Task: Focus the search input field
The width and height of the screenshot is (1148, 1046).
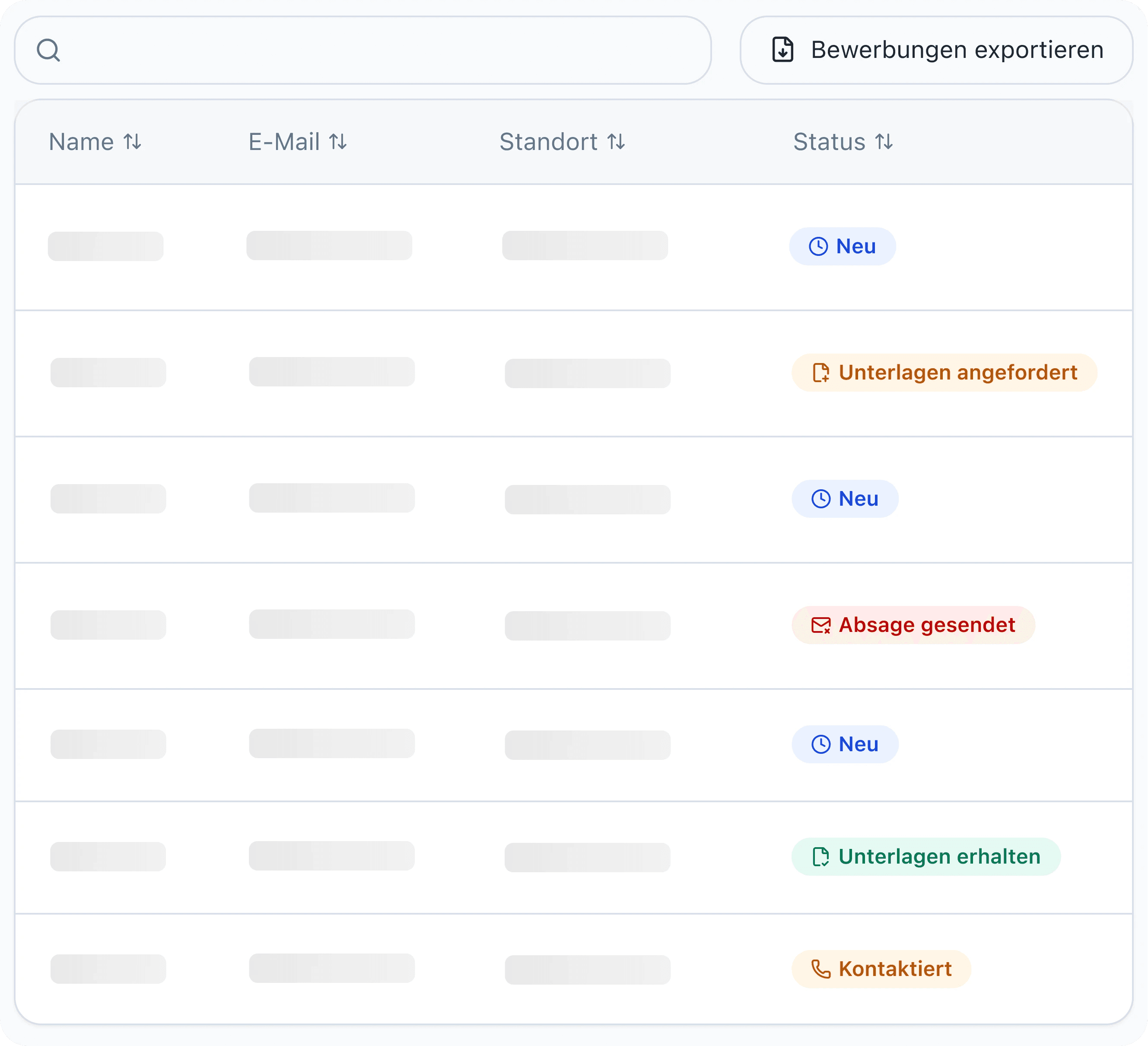Action: (363, 50)
